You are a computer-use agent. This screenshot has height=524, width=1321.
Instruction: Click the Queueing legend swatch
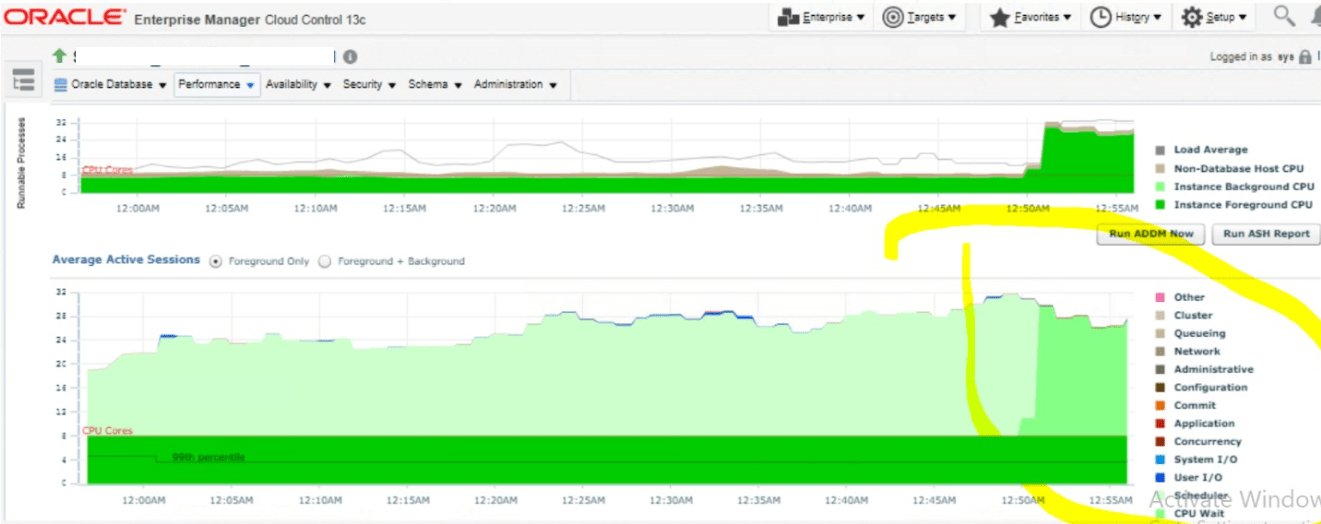(1160, 333)
